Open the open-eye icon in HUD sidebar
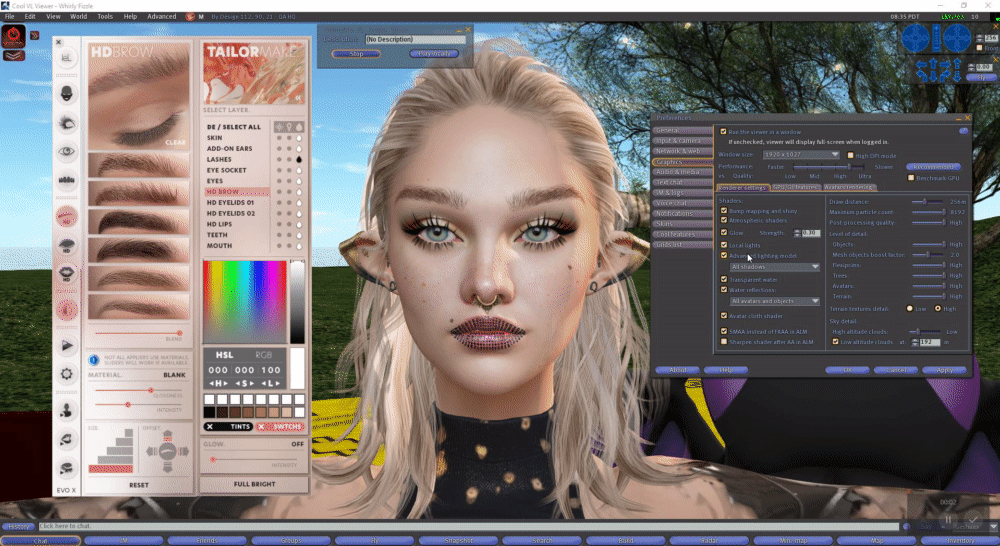Image resolution: width=1000 pixels, height=546 pixels. pos(66,151)
